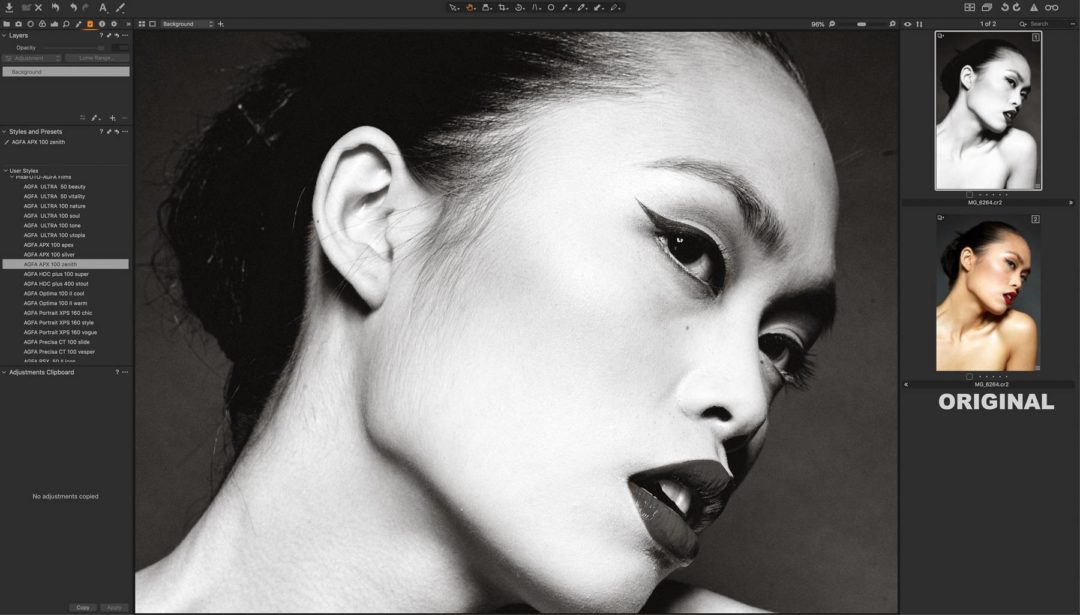Toggle browser visibility eye icon
This screenshot has width=1080, height=615.
coord(908,23)
